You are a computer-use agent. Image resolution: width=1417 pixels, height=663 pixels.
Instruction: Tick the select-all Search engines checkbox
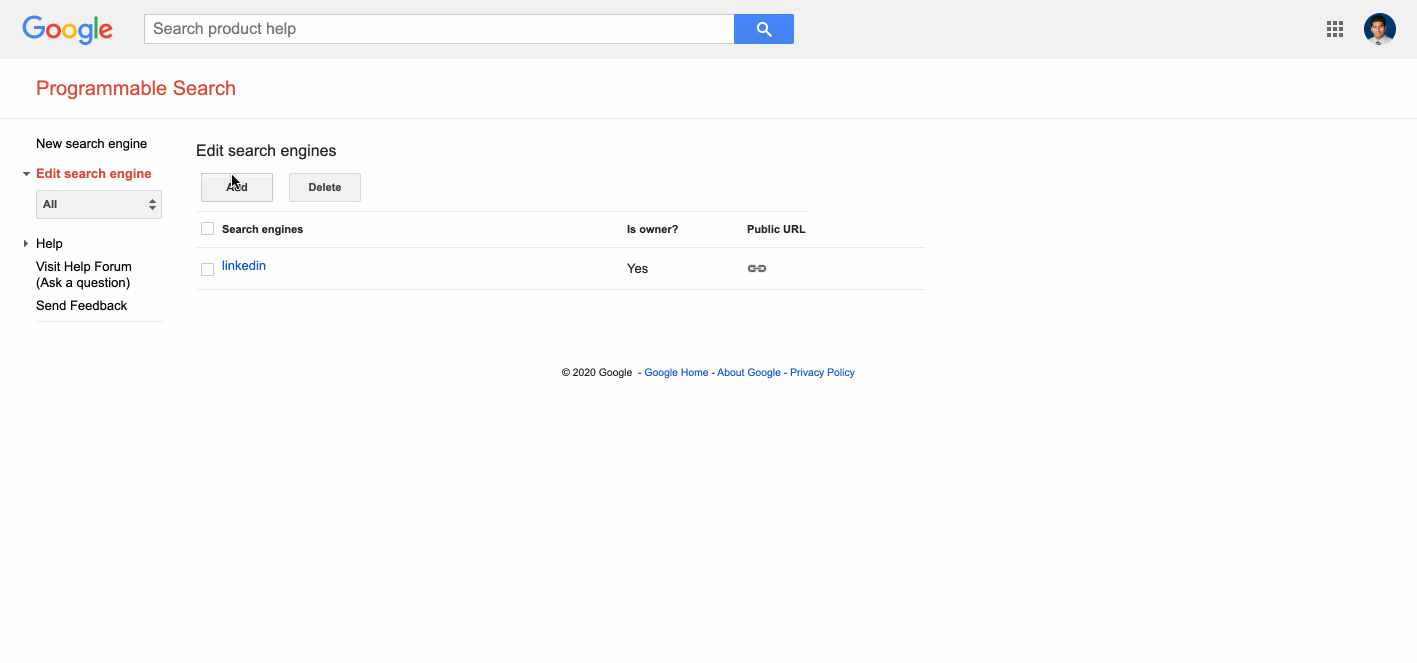(x=208, y=229)
